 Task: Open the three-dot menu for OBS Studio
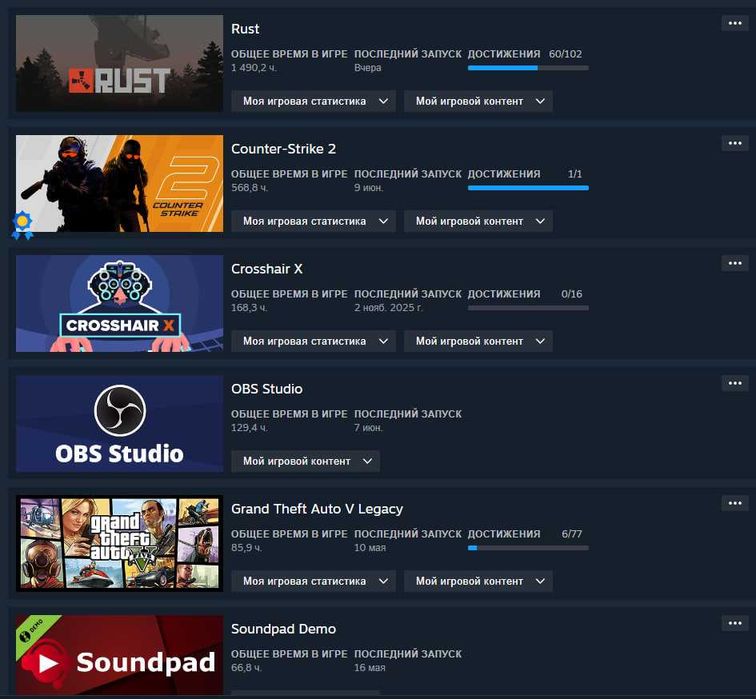pyautogui.click(x=735, y=383)
